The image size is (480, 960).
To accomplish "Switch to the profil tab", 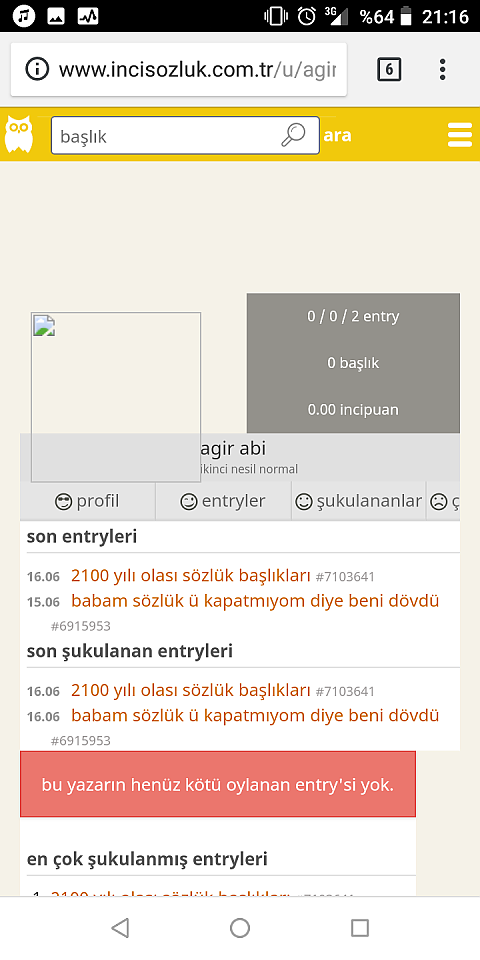I will (x=88, y=501).
